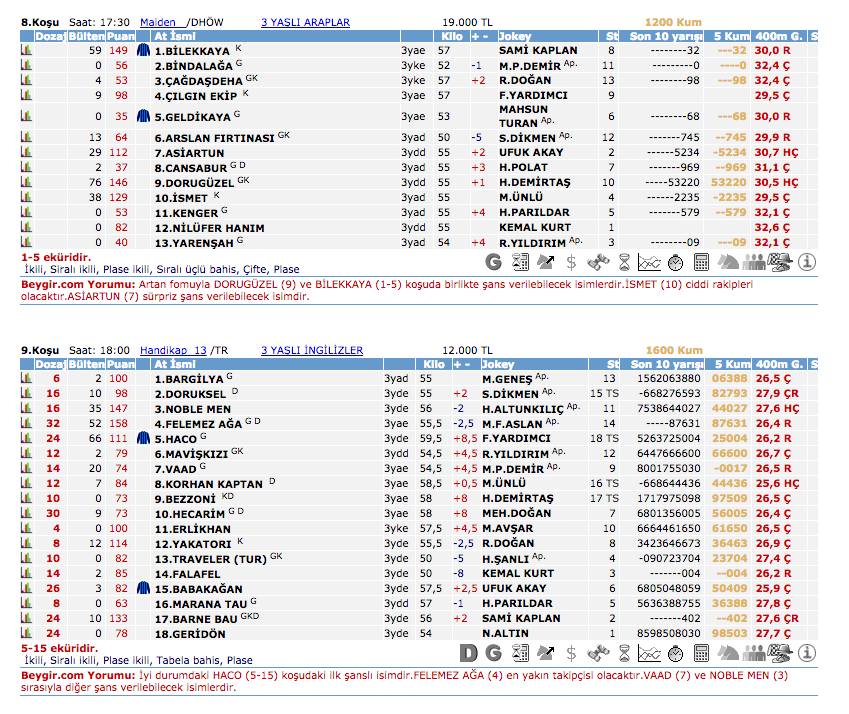Click horse heads icon under race 9

click(x=727, y=653)
